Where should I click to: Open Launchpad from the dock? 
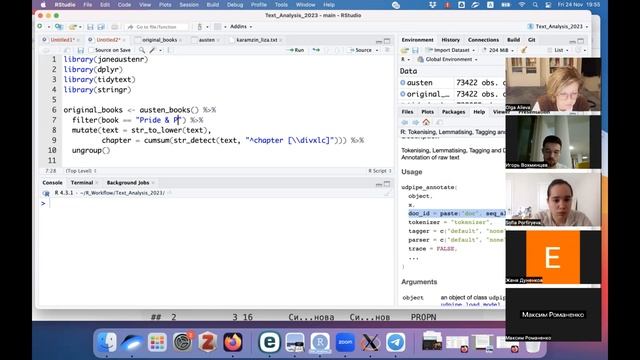click(x=157, y=342)
